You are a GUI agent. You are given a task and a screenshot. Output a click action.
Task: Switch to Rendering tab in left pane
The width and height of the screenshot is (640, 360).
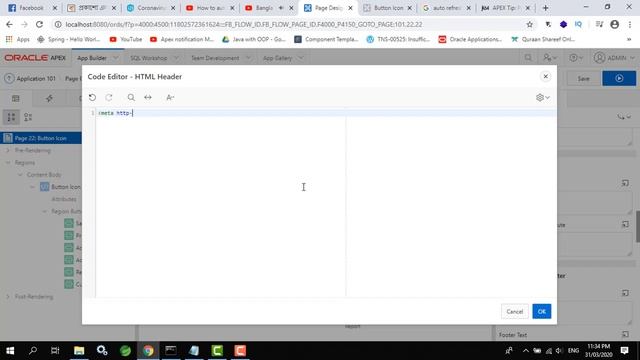point(16,98)
